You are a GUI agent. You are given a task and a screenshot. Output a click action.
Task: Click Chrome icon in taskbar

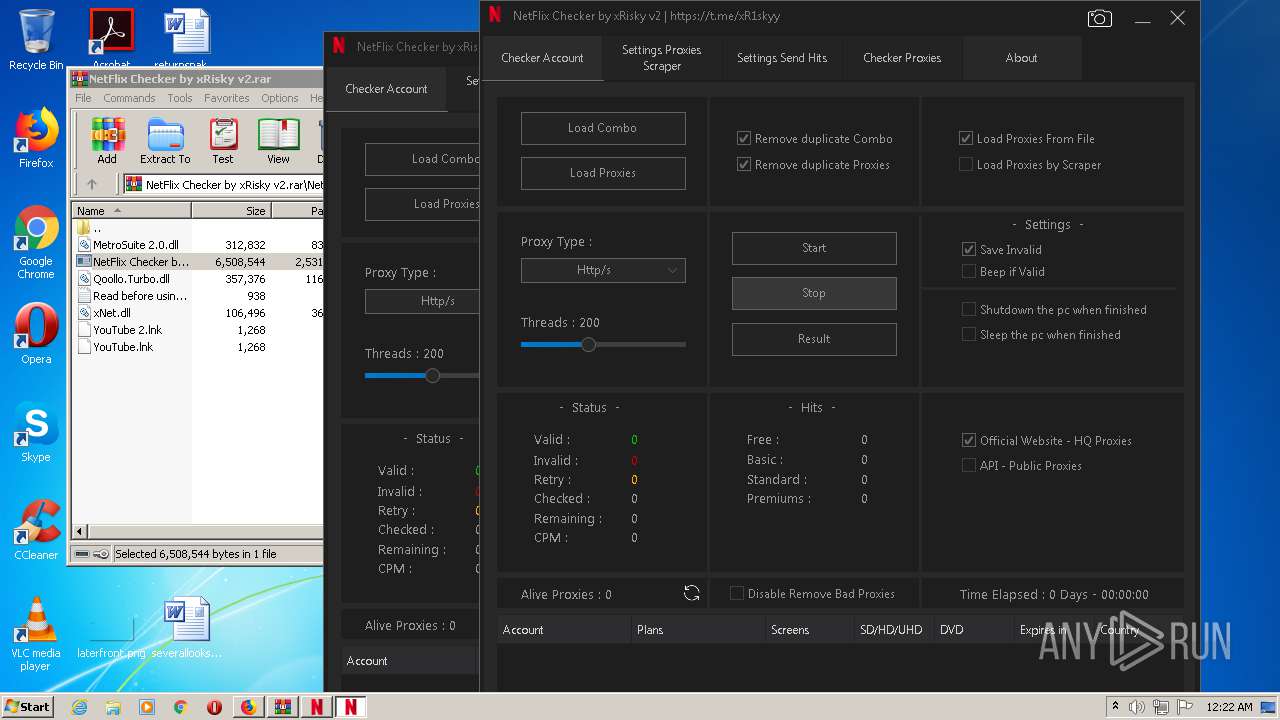click(x=180, y=707)
